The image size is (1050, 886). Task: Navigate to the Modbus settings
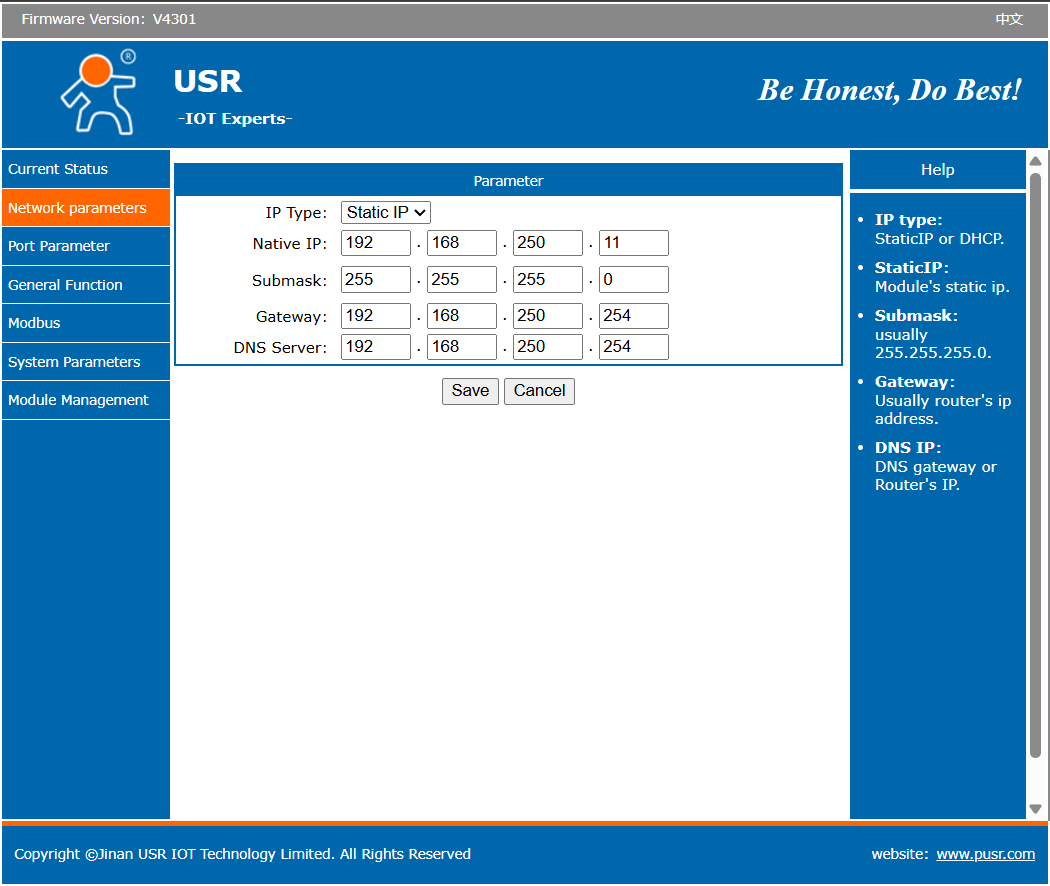34,323
